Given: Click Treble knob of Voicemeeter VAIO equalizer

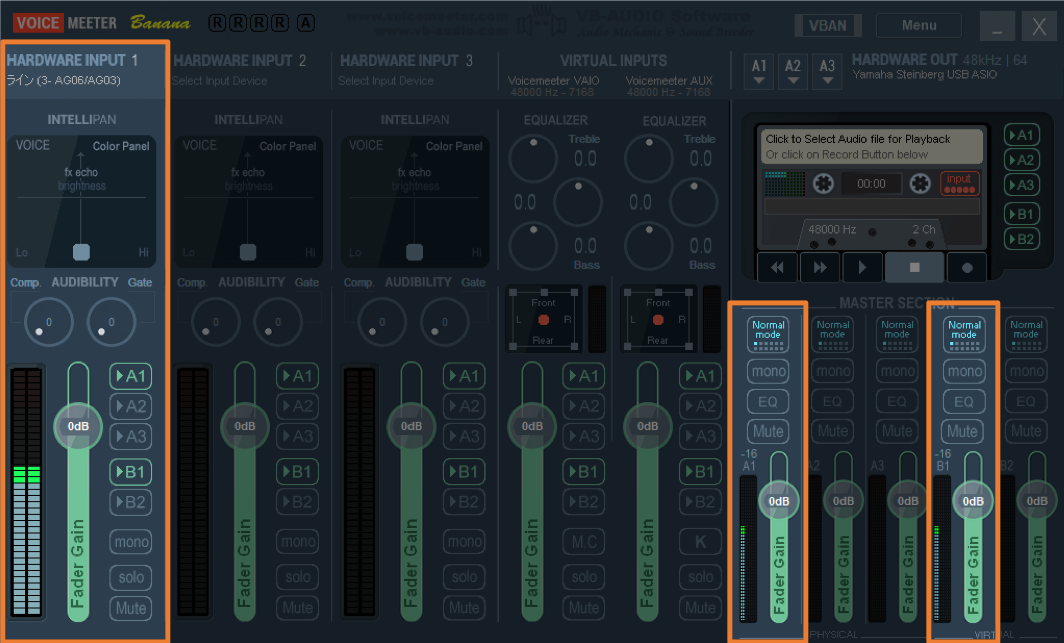Looking at the screenshot, I should (x=533, y=159).
